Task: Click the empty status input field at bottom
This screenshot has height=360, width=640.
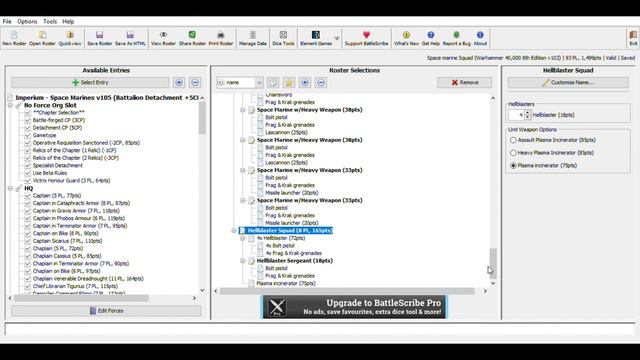Action: [x=320, y=329]
